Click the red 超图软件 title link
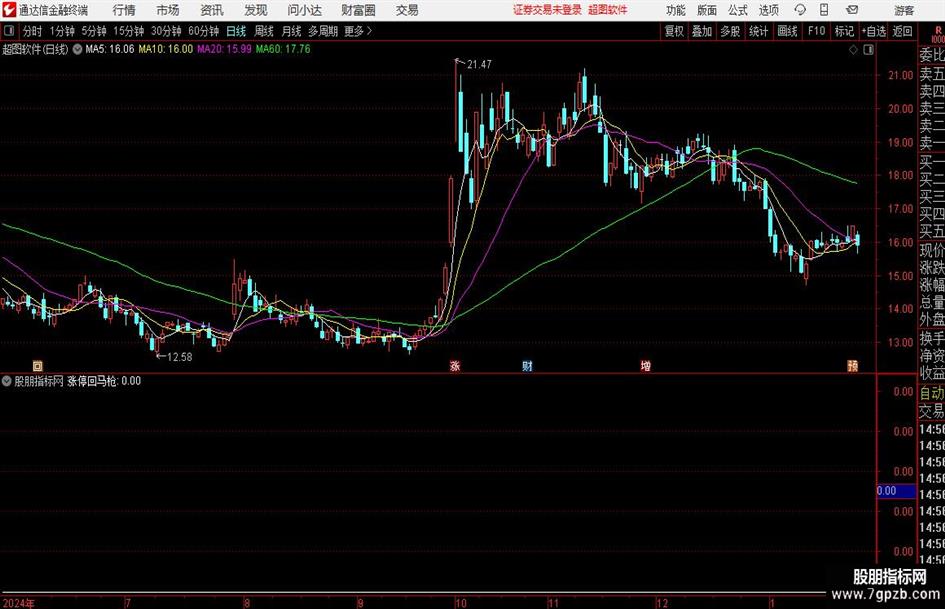The height and width of the screenshot is (609, 945). (608, 10)
